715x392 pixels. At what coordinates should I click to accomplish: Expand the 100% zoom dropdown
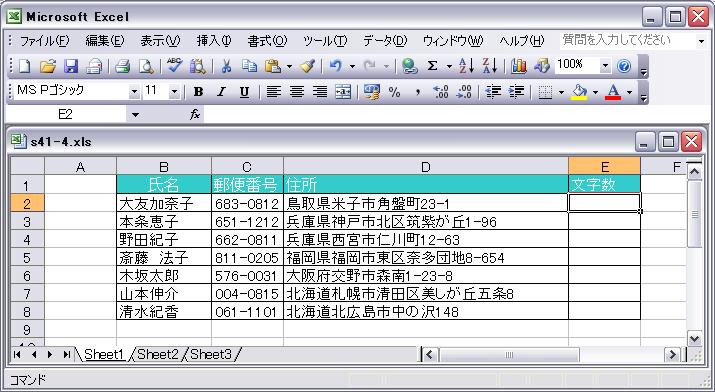tap(605, 67)
